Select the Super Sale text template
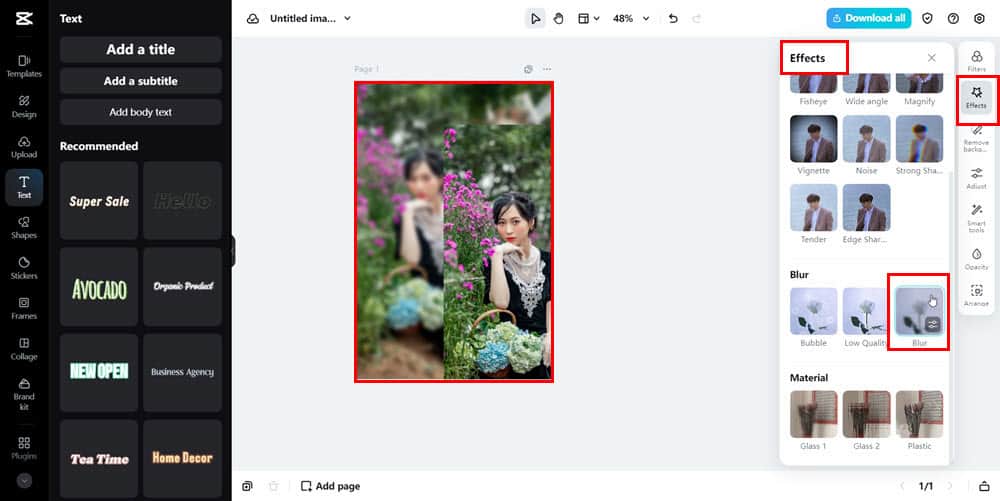The height and width of the screenshot is (501, 1000). coord(99,201)
